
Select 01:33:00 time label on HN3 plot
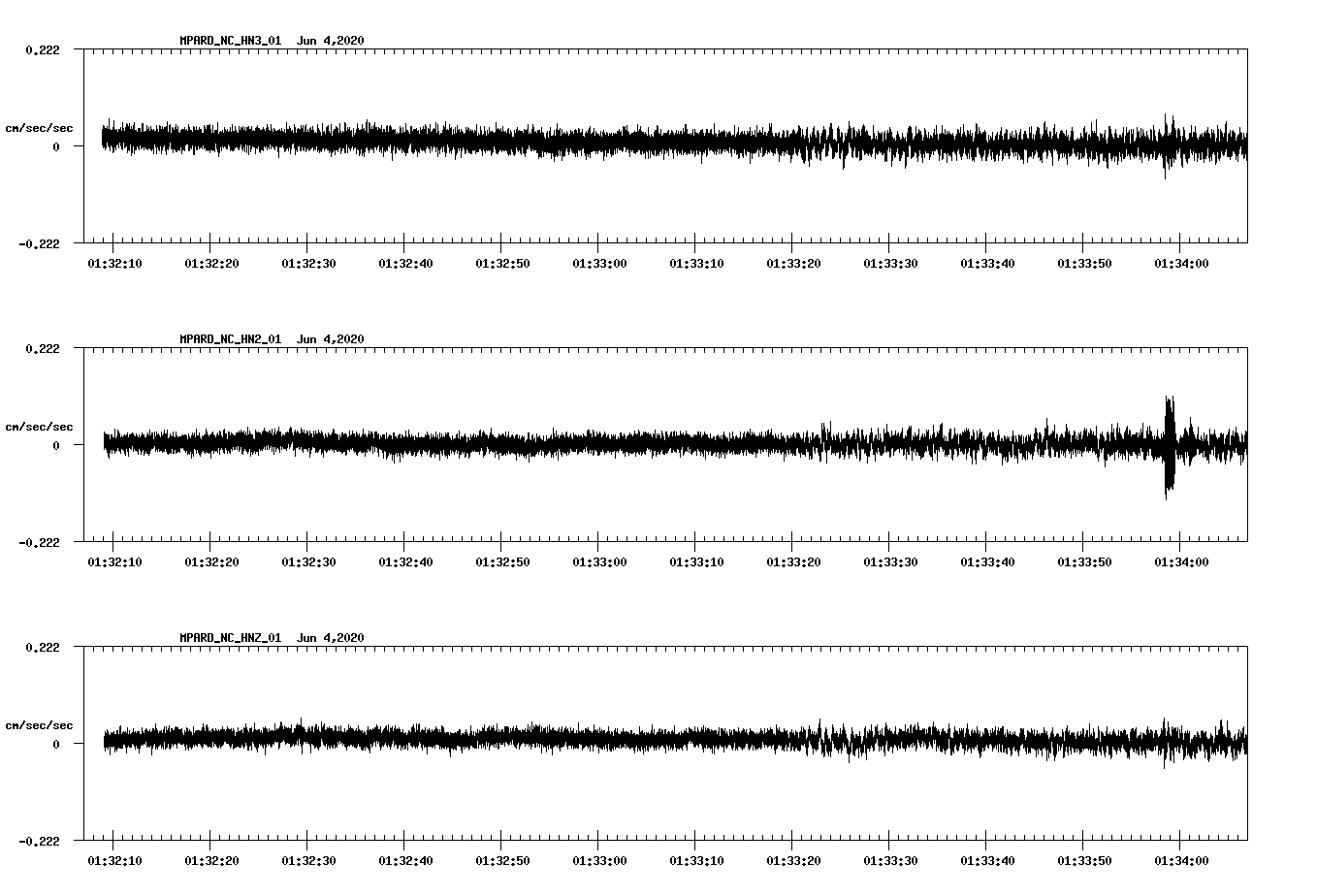click(598, 263)
